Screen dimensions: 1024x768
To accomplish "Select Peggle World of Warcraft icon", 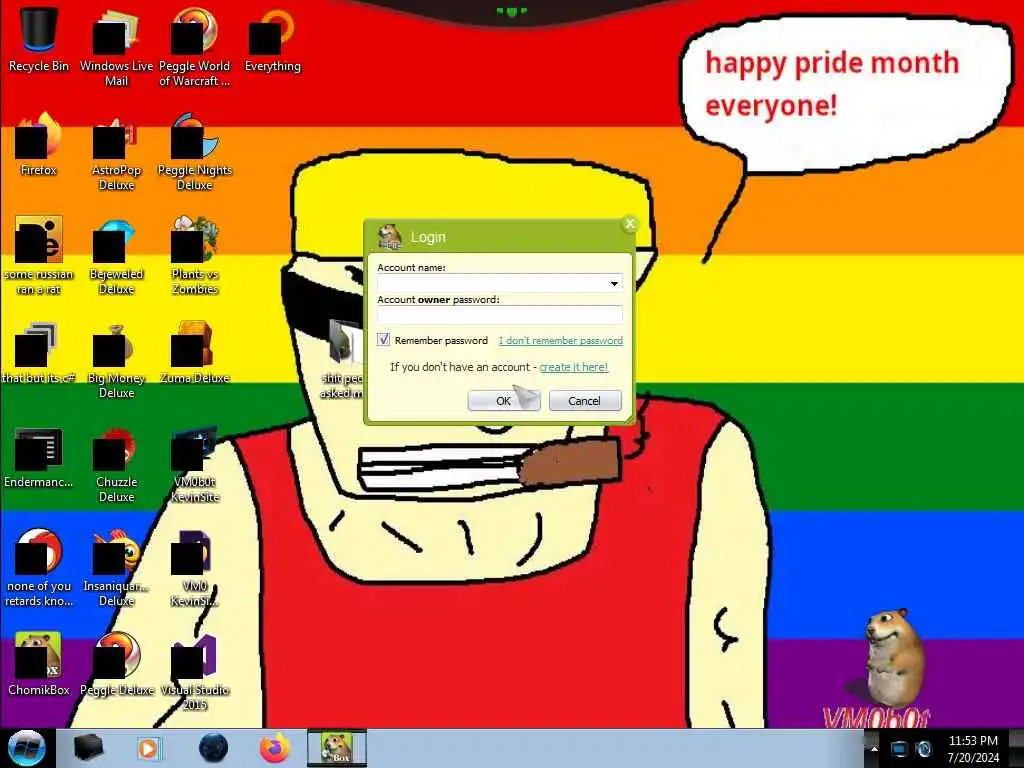I will point(194,47).
